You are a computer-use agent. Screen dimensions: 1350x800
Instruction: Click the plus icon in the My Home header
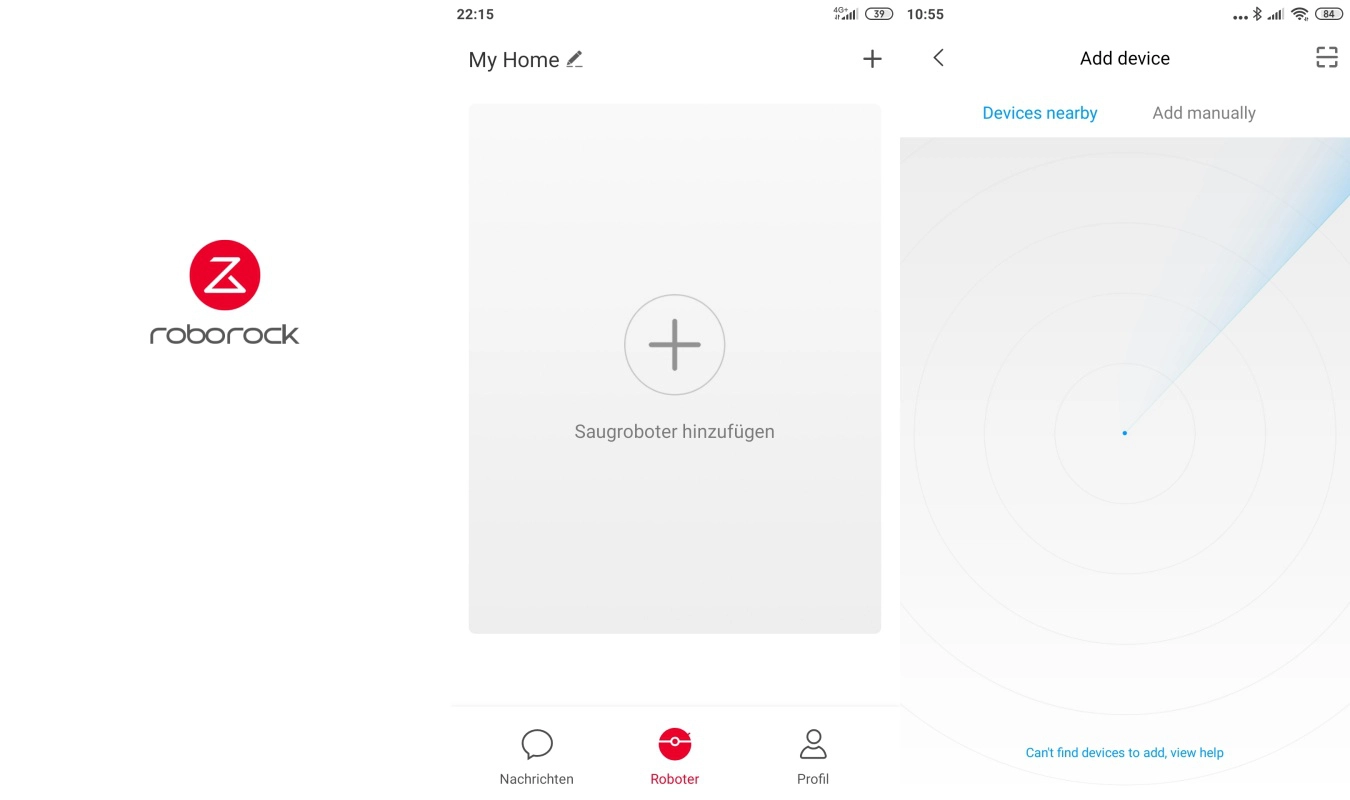872,59
